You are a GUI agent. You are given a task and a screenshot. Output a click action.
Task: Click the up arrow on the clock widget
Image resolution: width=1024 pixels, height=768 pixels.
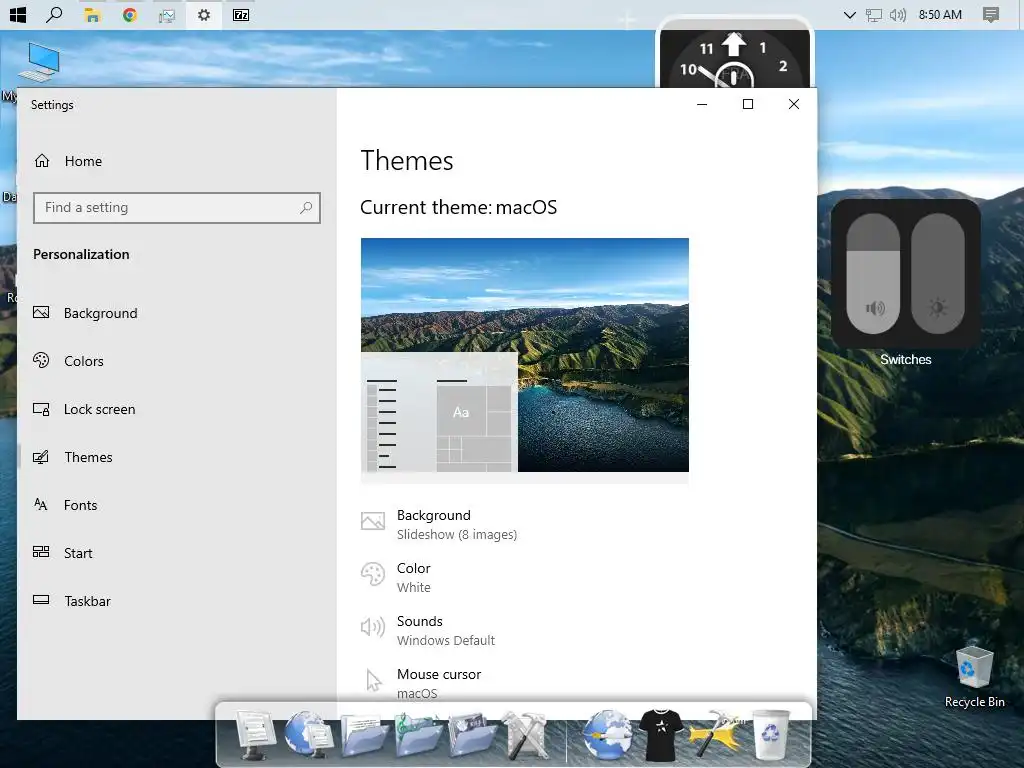tap(734, 44)
